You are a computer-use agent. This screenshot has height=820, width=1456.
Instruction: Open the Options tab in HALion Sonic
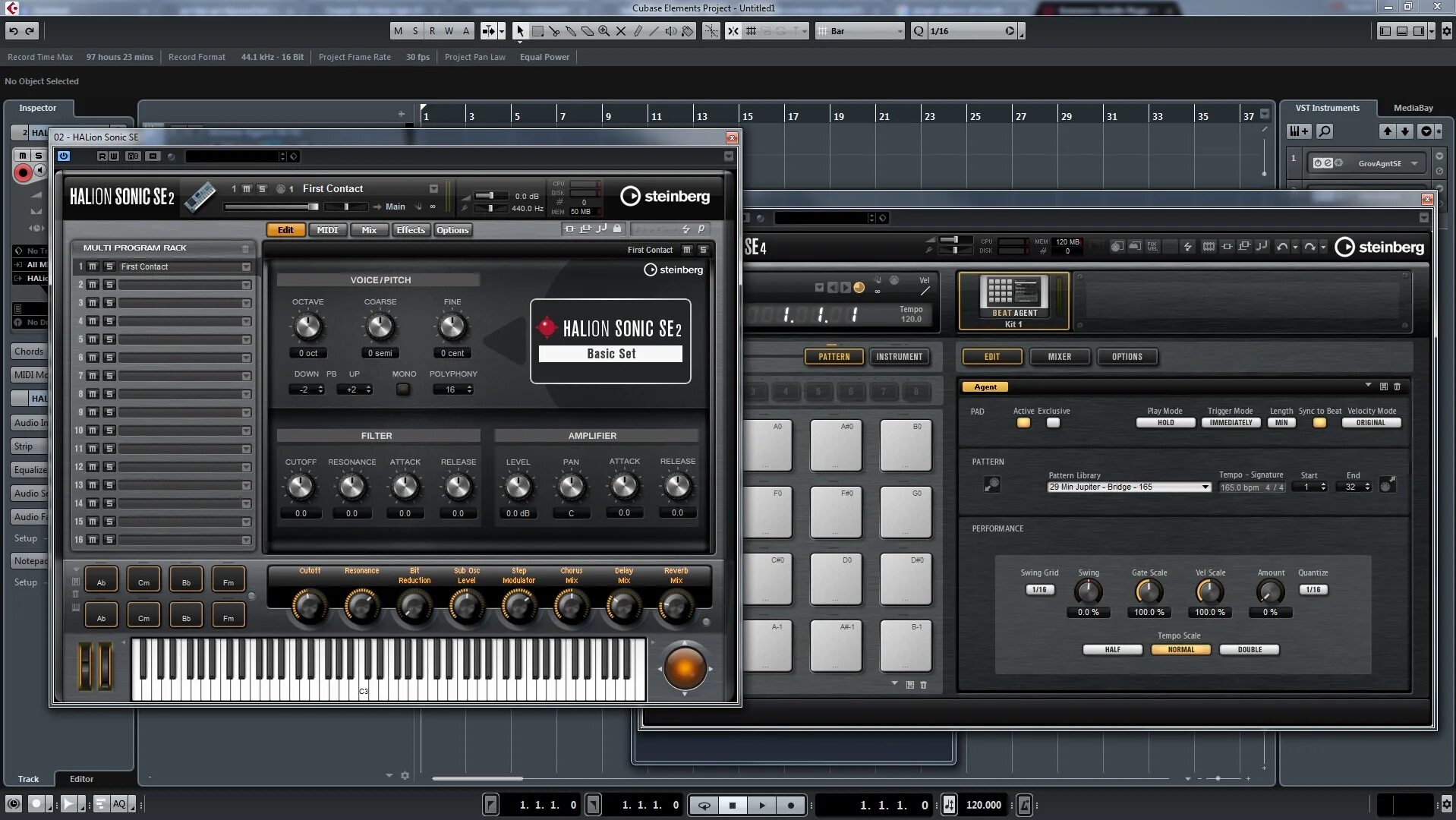[x=452, y=230]
